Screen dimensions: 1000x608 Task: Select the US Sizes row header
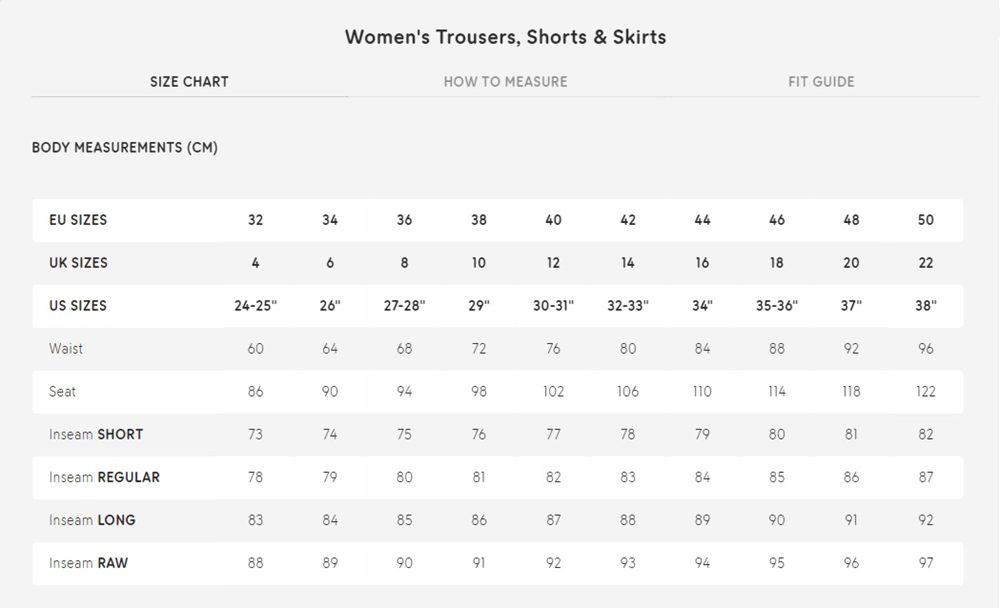[x=78, y=306]
